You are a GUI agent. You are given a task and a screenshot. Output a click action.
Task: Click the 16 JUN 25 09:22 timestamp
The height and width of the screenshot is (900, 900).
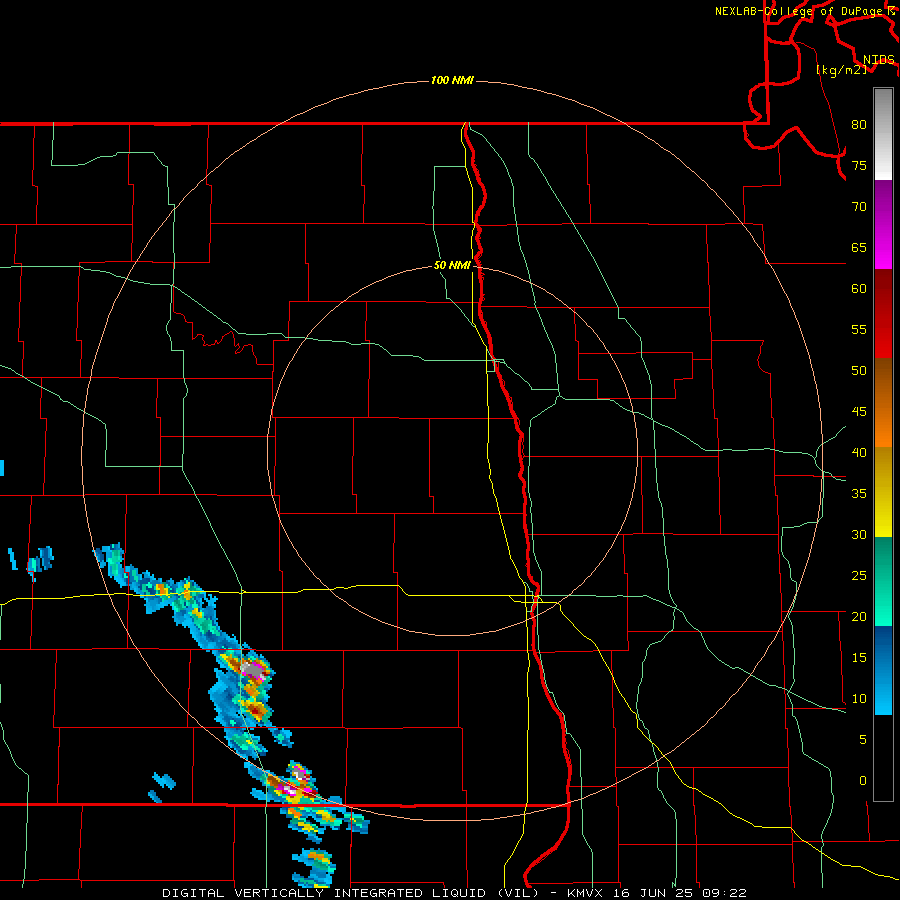680,893
